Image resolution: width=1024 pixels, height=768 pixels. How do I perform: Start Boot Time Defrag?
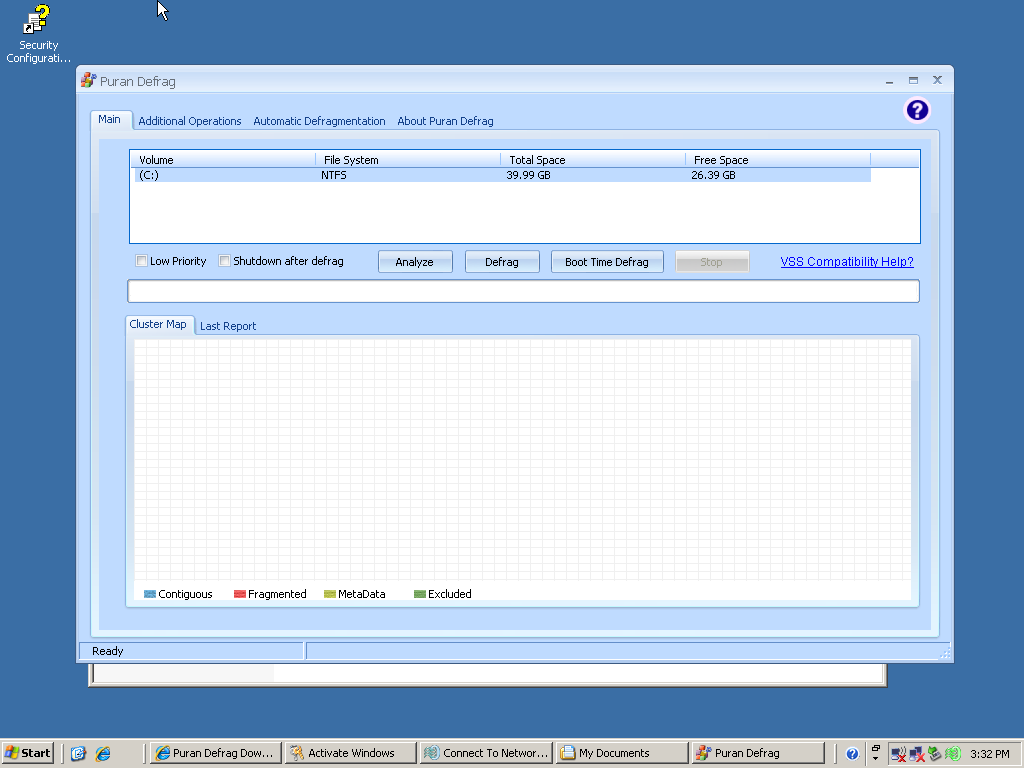(x=606, y=262)
